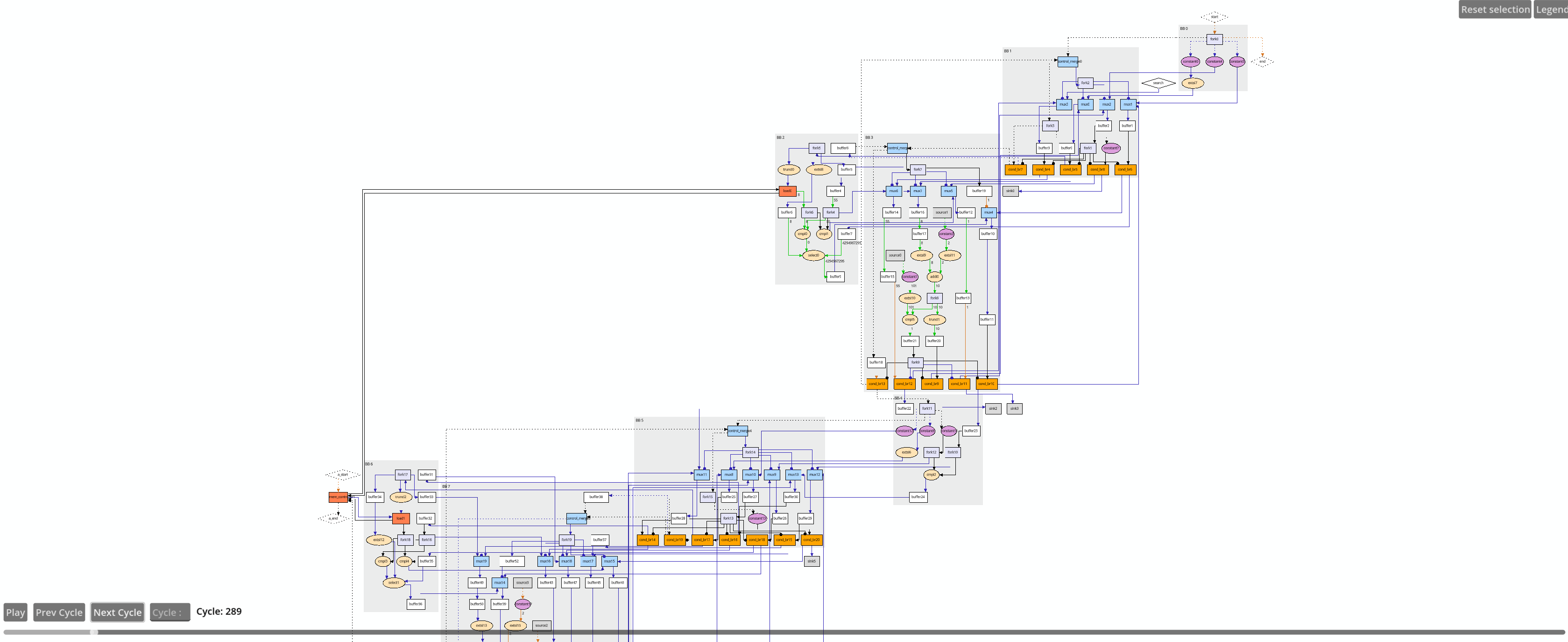Screen dimensions: 1568x642
Task: Select fork0 node in BB 0
Action: (x=1215, y=39)
